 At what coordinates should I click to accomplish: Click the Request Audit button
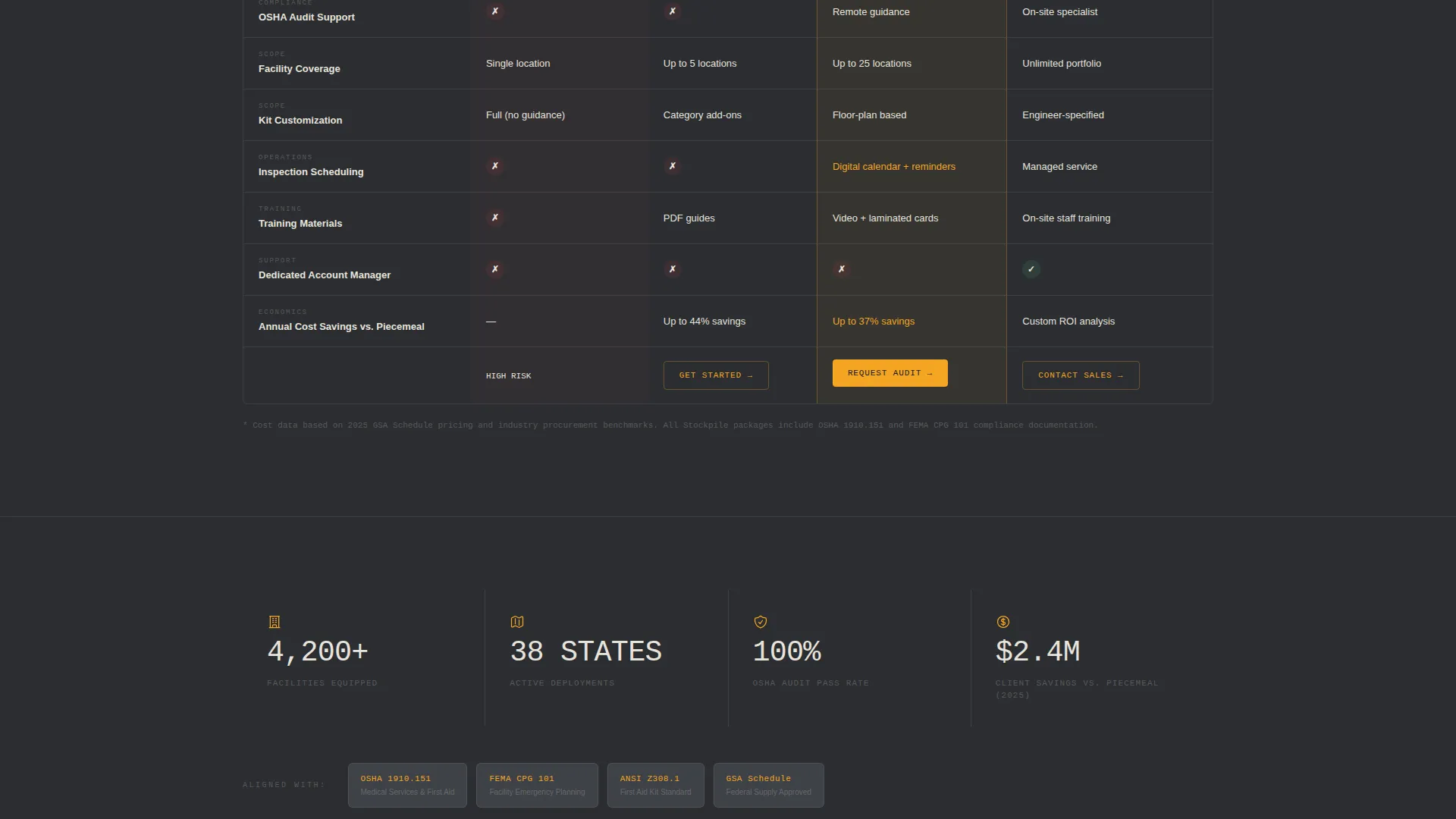890,373
